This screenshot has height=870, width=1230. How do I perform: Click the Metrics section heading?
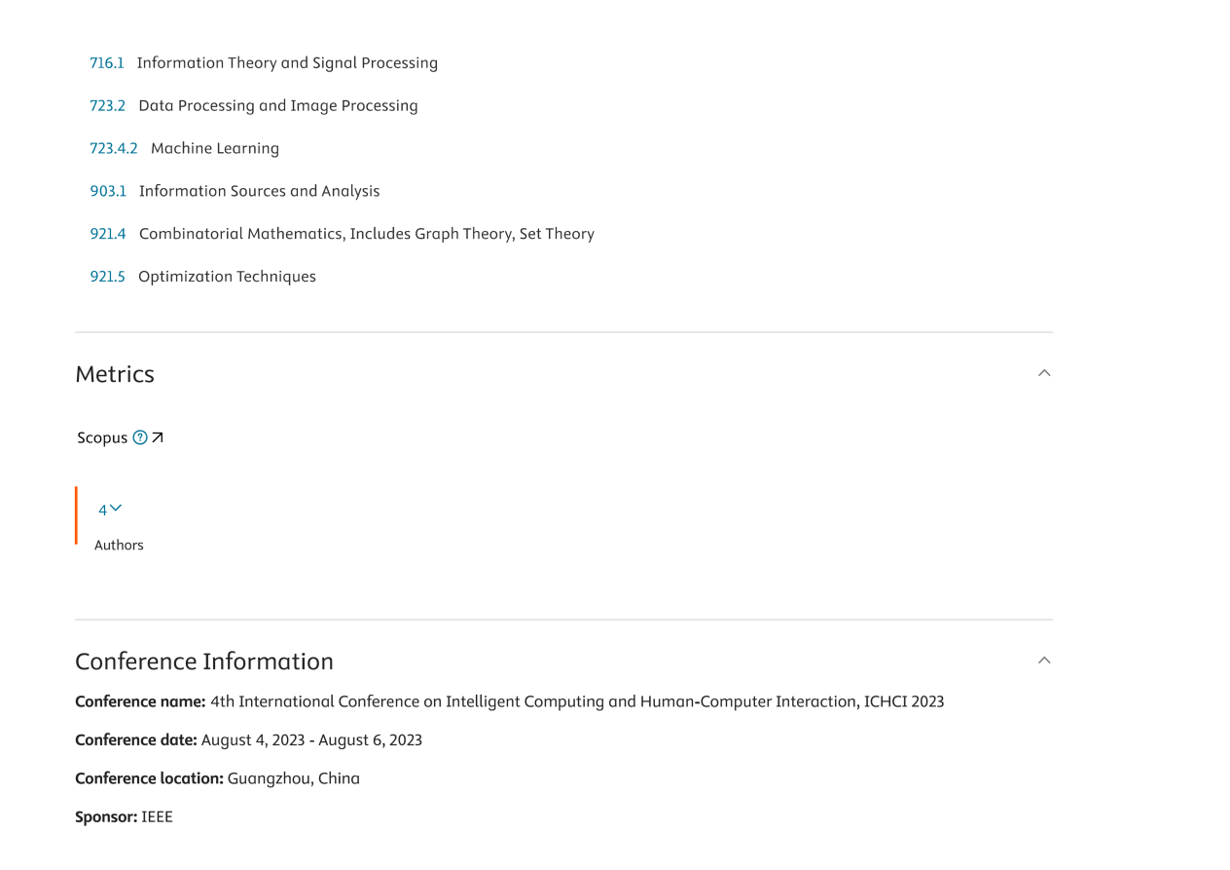(115, 374)
